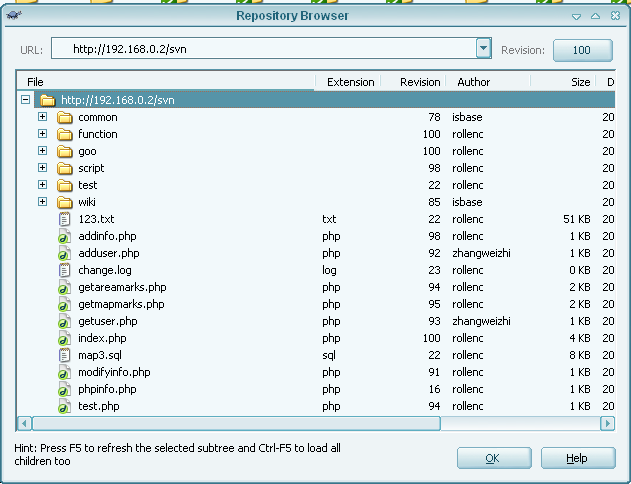The width and height of the screenshot is (631, 484).
Task: Click author zhangweizhi in adduser.php row
Action: (481, 253)
